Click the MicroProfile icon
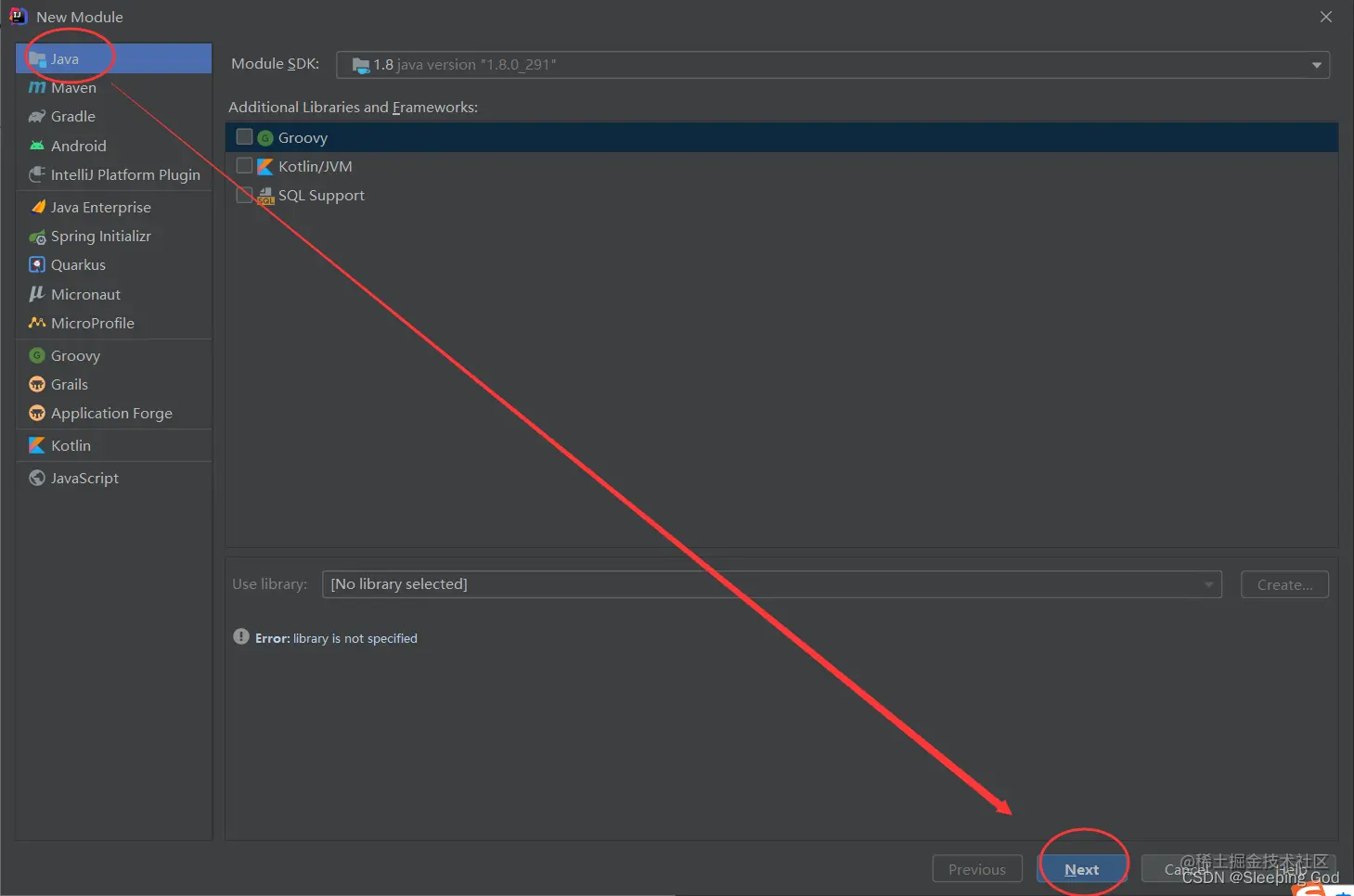The width and height of the screenshot is (1354, 896). coord(37,323)
